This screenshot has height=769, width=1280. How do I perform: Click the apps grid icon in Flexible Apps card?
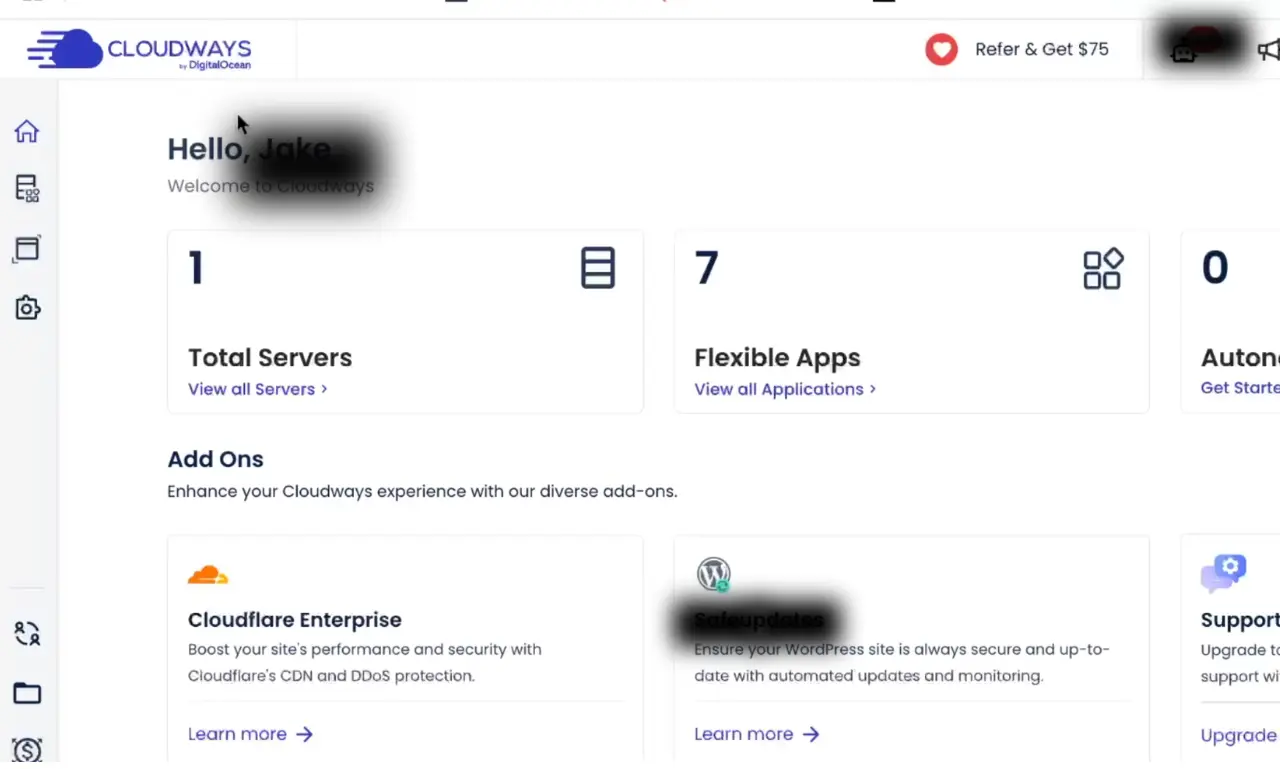click(x=1103, y=269)
